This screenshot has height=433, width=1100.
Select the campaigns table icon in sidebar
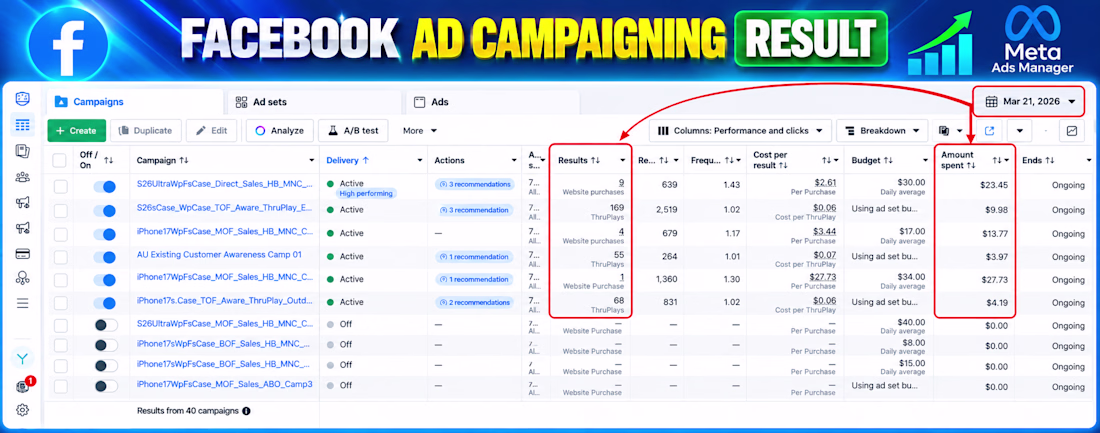point(22,125)
